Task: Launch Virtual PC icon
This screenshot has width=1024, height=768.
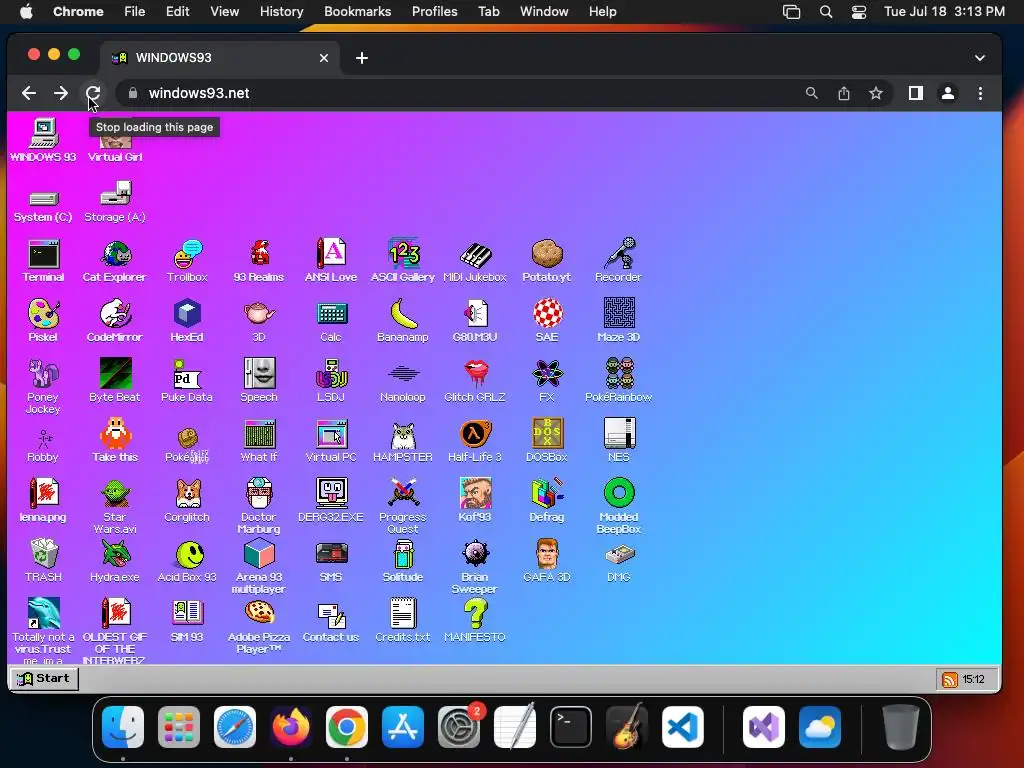Action: pos(331,441)
